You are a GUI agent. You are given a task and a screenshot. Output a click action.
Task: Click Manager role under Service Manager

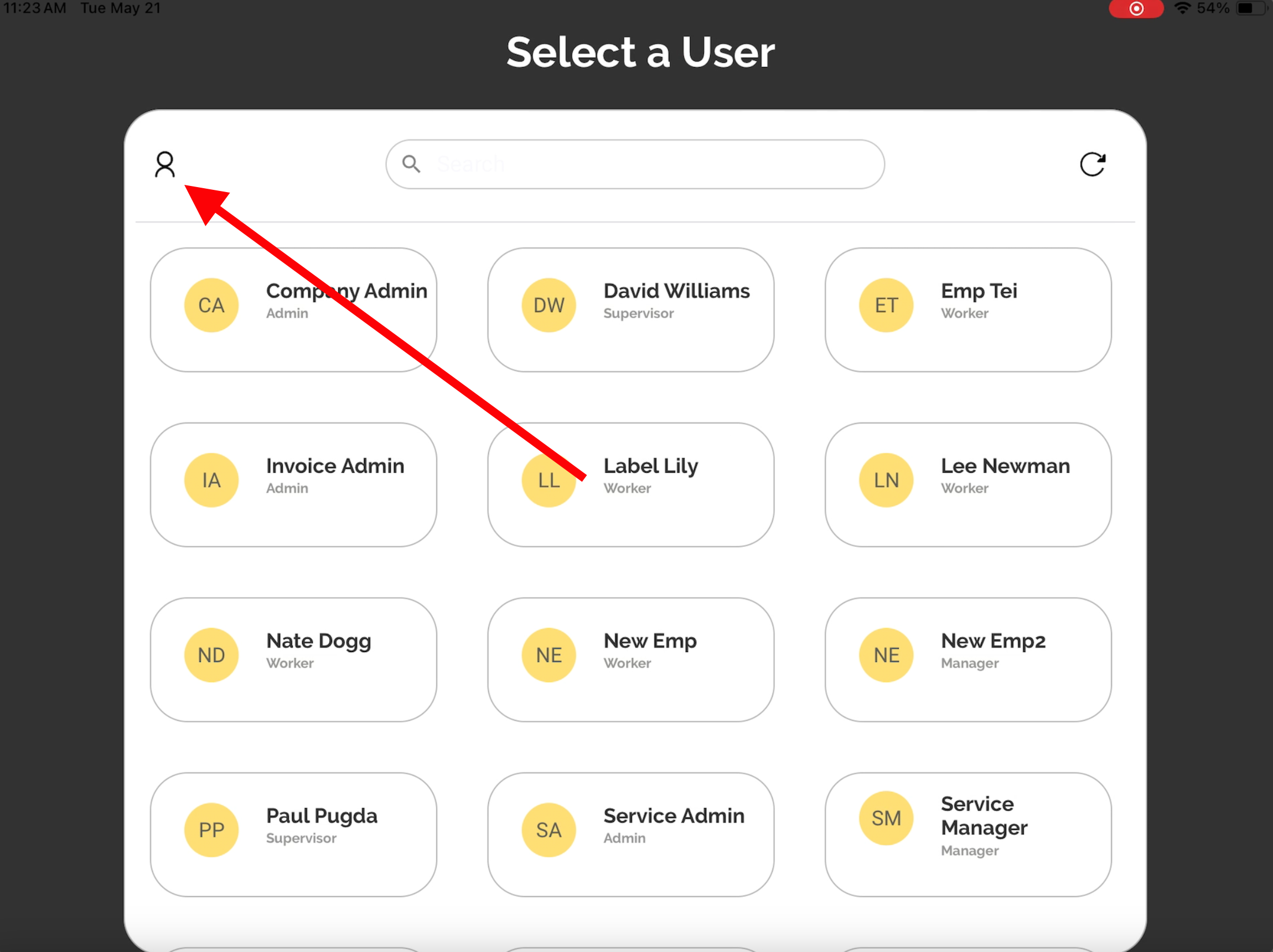[x=970, y=850]
